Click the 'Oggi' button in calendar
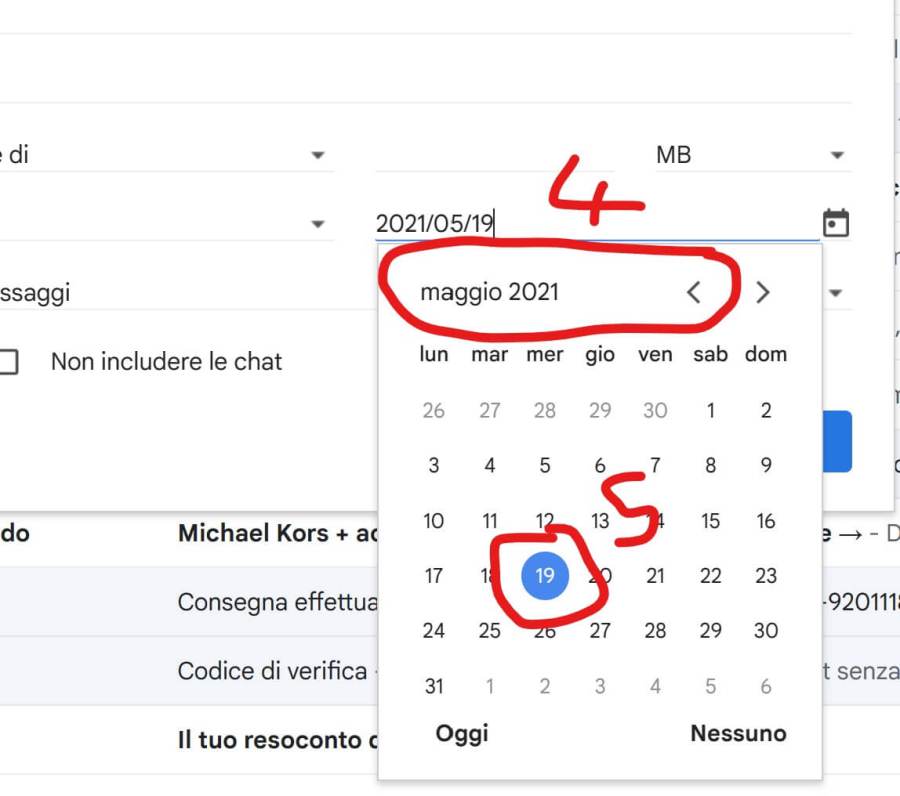Image resolution: width=900 pixels, height=796 pixels. [462, 734]
